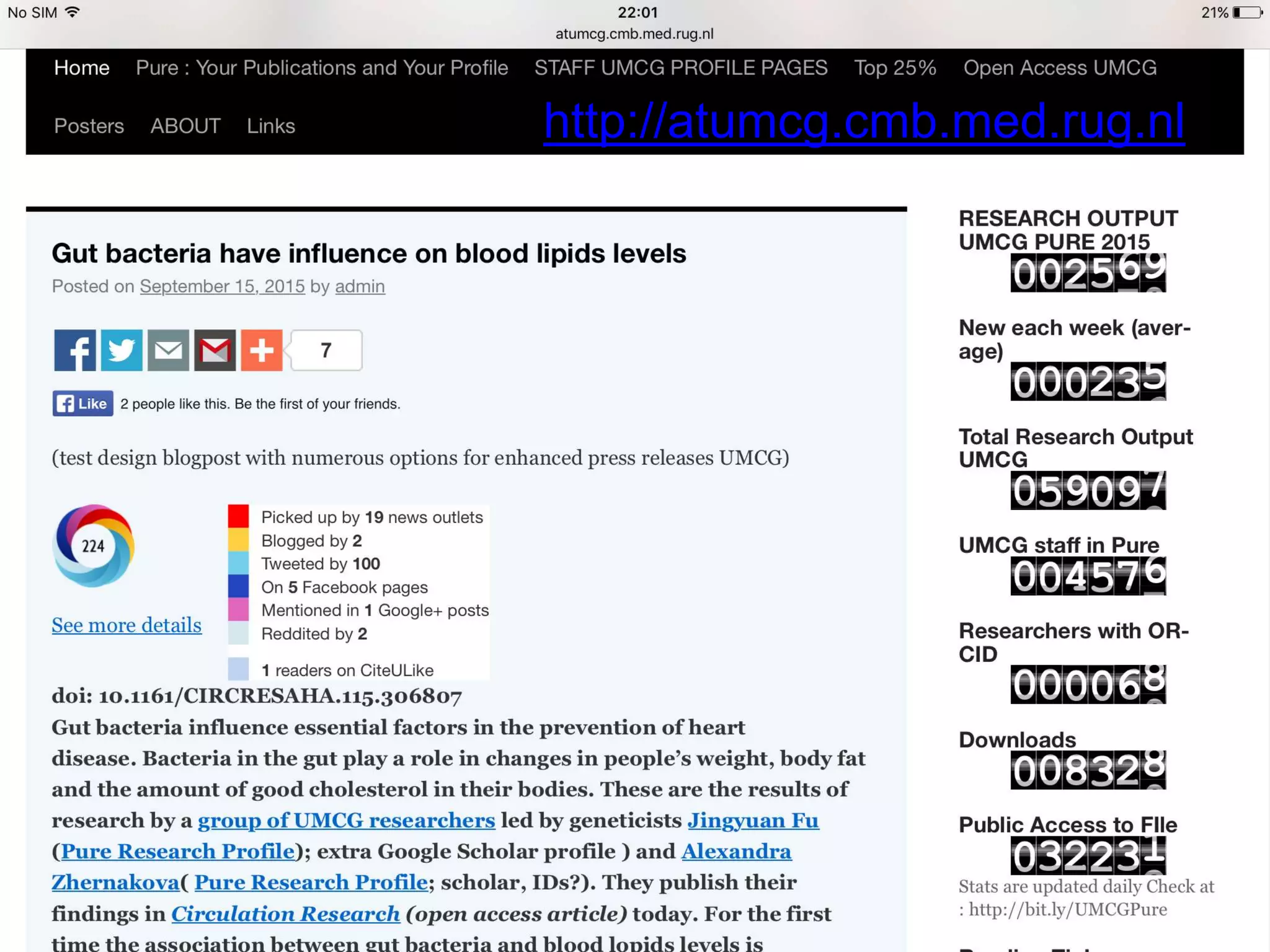Open Circulation Research journal link
The height and width of the screenshot is (952, 1270).
tap(285, 914)
